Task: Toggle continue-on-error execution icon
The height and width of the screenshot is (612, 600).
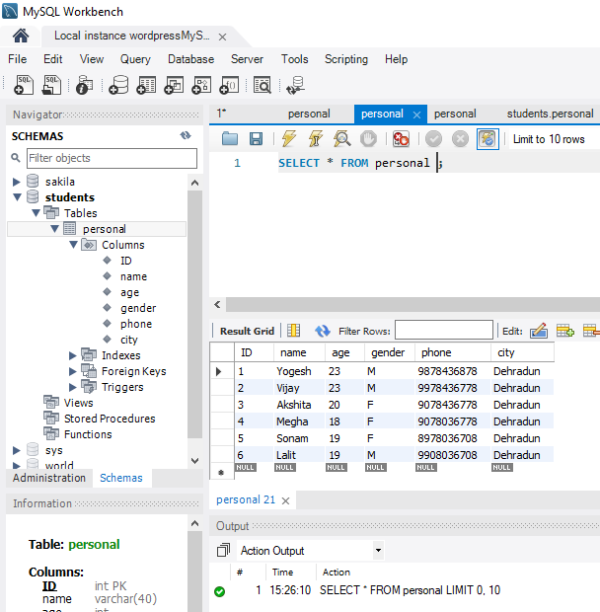Action: click(x=401, y=139)
